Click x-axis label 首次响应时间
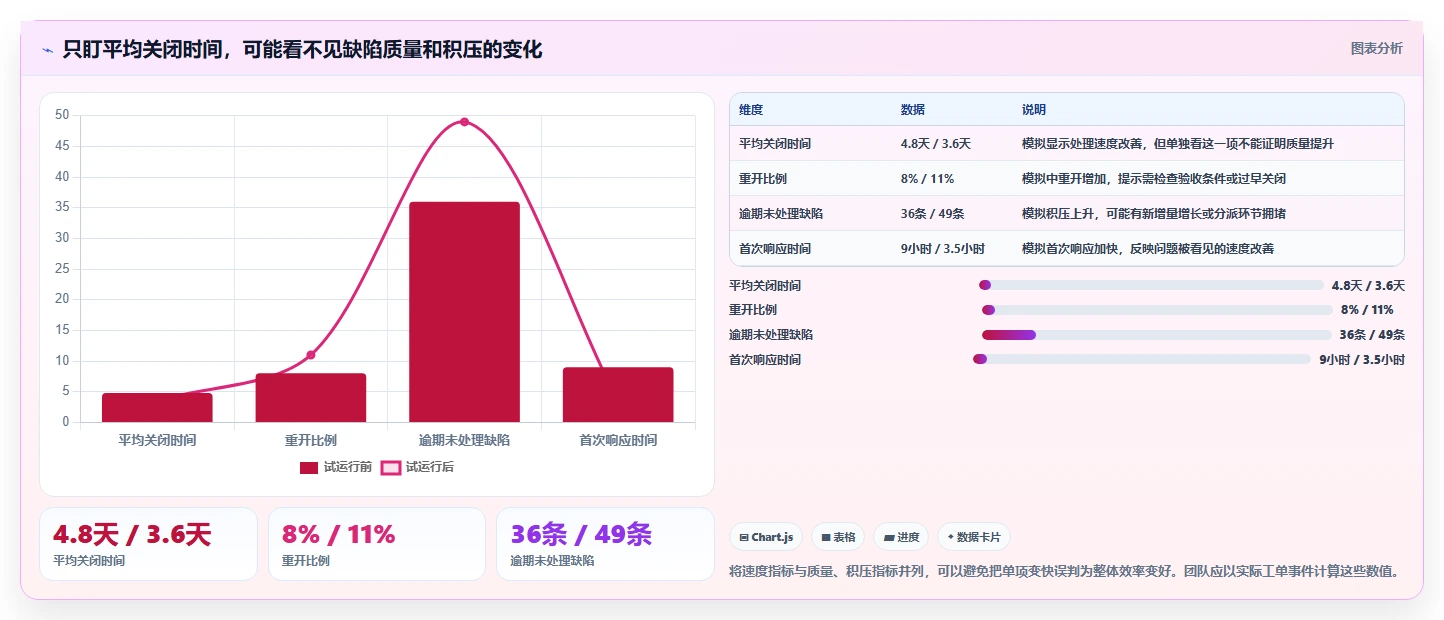This screenshot has height=620, width=1444. click(618, 440)
